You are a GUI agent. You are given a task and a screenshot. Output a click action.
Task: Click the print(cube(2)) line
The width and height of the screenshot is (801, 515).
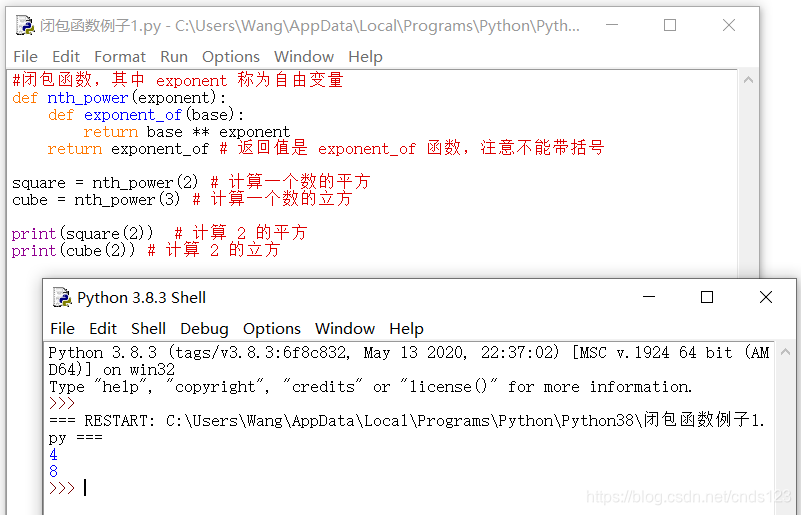(74, 250)
